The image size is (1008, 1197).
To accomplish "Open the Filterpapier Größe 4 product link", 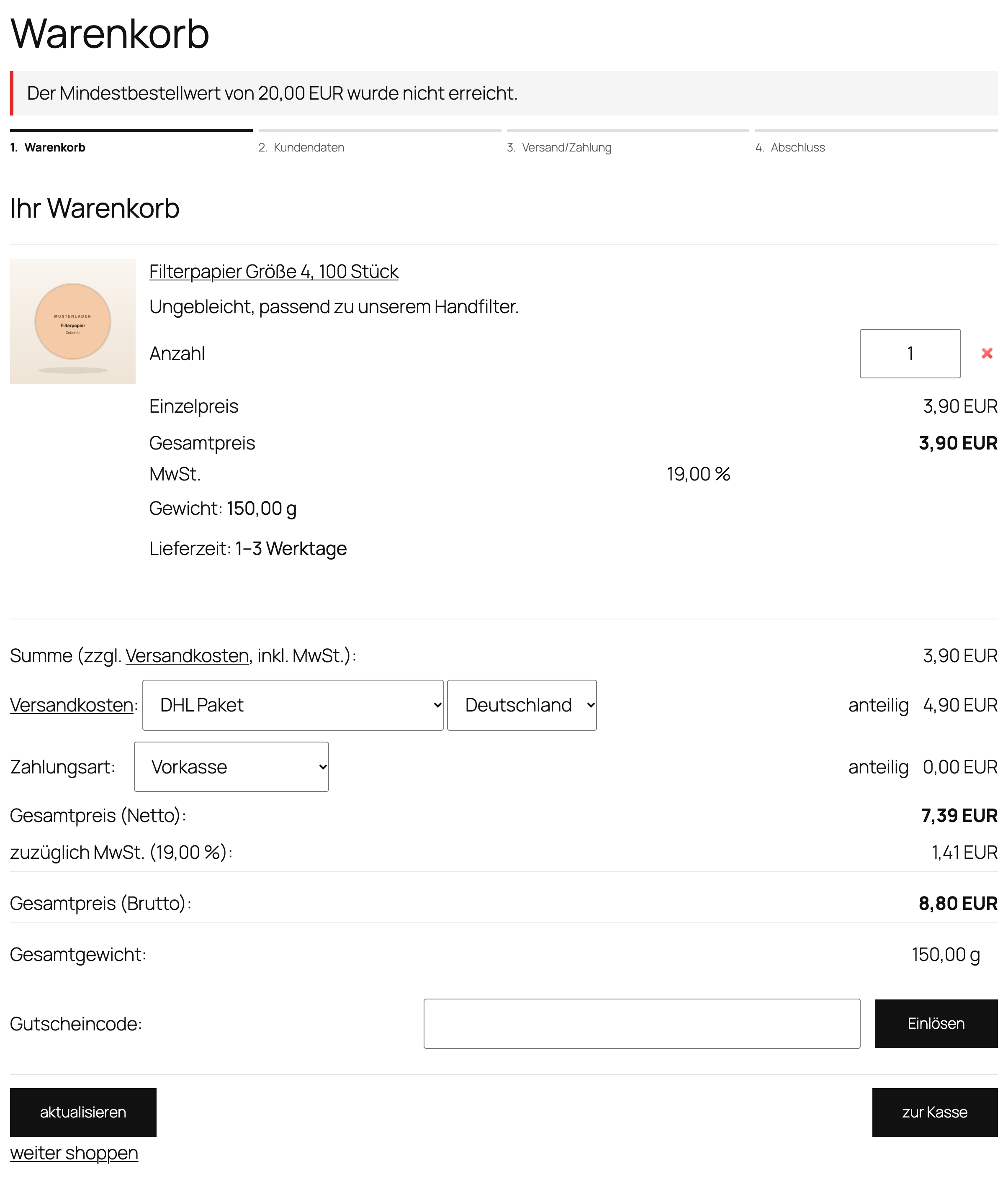I will [274, 271].
